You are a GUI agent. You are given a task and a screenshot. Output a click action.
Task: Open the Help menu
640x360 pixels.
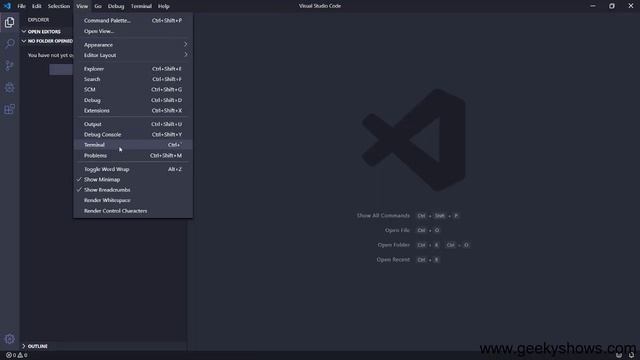click(164, 6)
